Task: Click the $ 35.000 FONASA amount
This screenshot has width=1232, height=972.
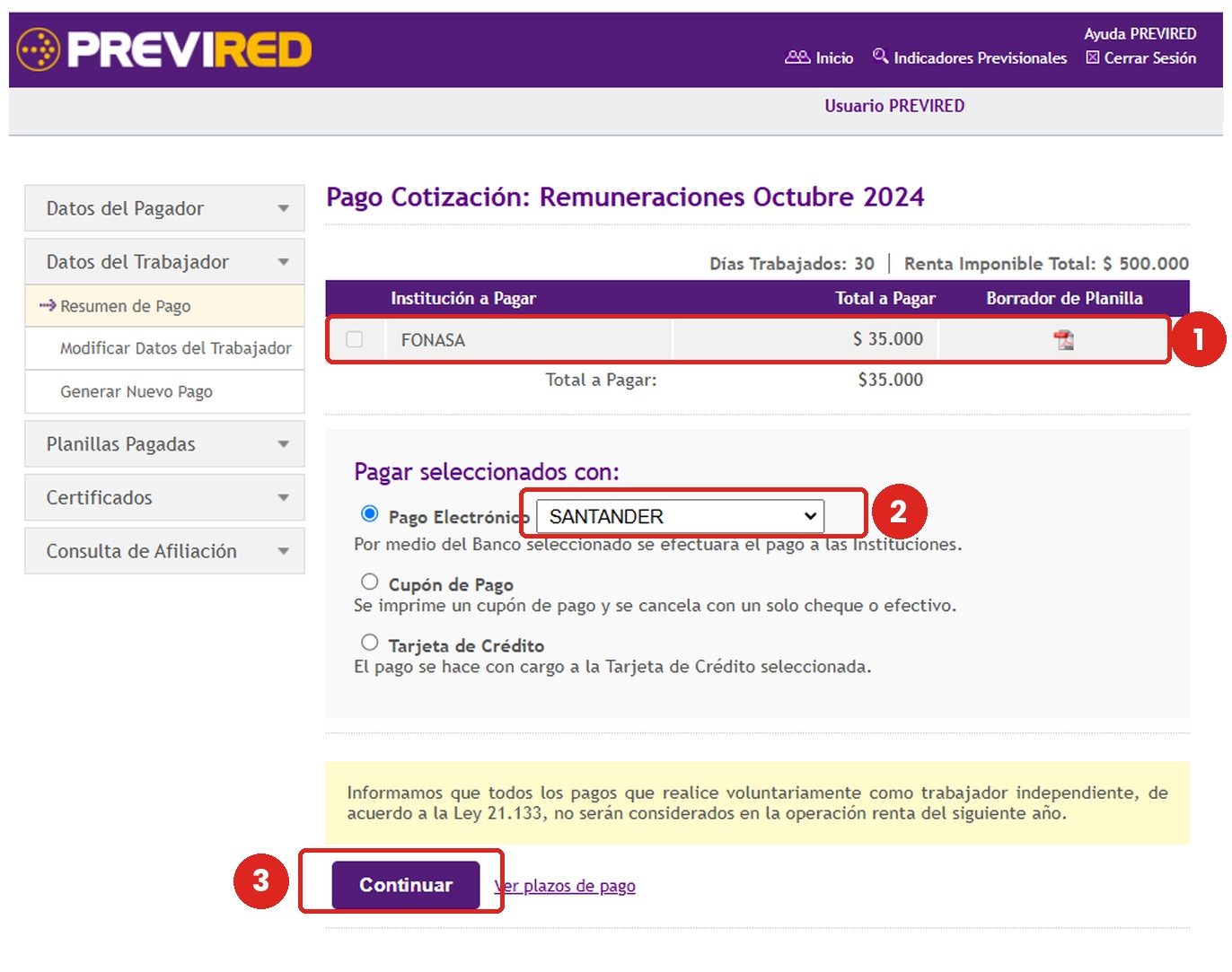Action: (x=888, y=339)
